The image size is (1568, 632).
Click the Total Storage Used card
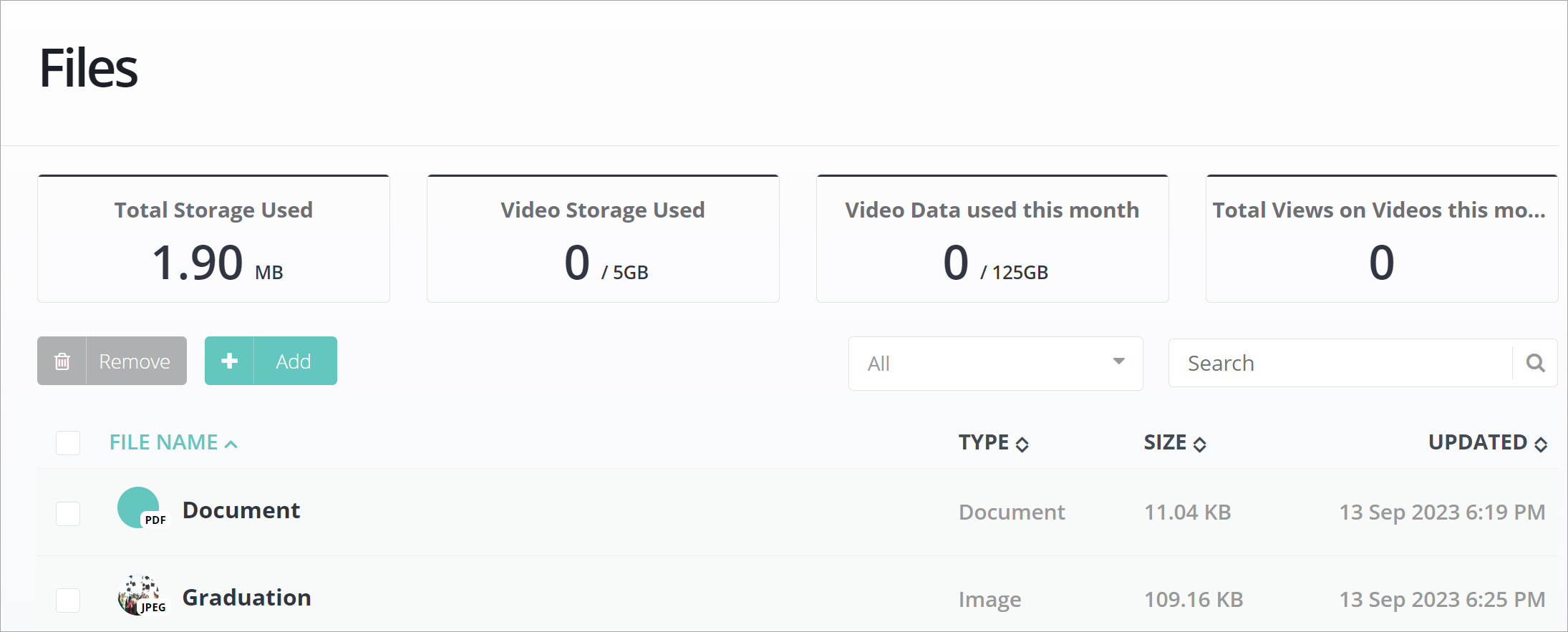(x=213, y=239)
